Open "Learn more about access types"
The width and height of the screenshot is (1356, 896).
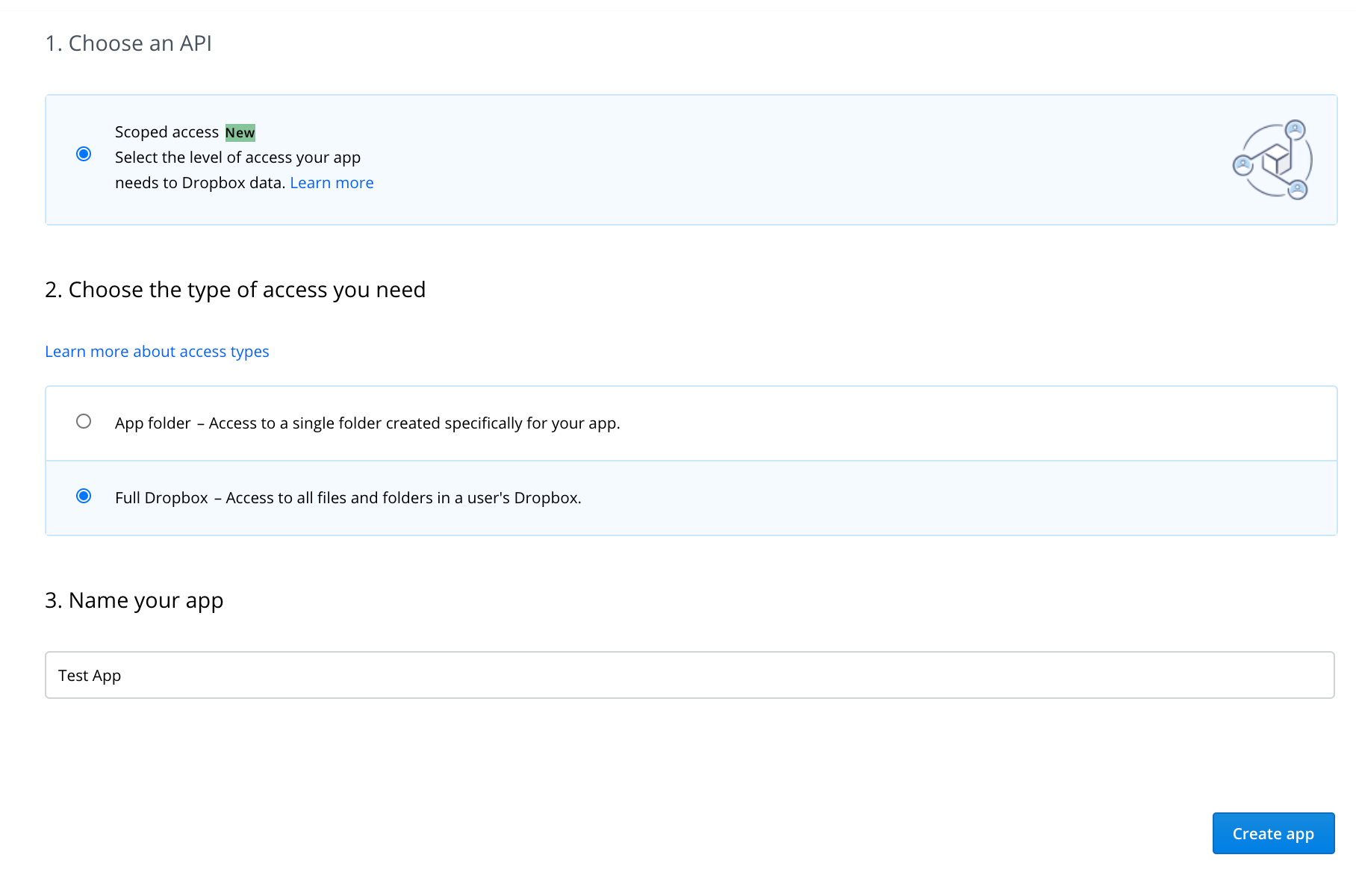[157, 351]
